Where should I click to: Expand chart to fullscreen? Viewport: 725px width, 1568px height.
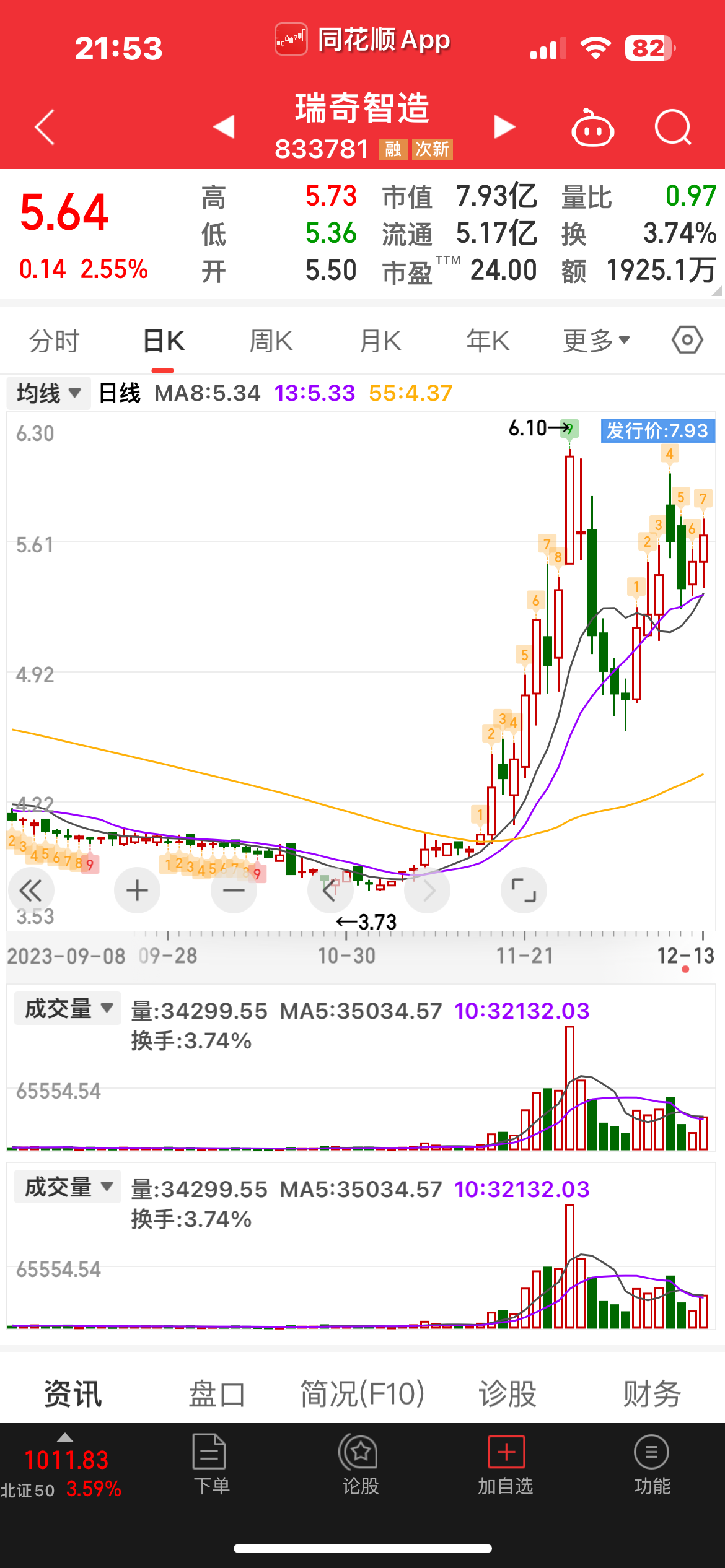(x=524, y=891)
